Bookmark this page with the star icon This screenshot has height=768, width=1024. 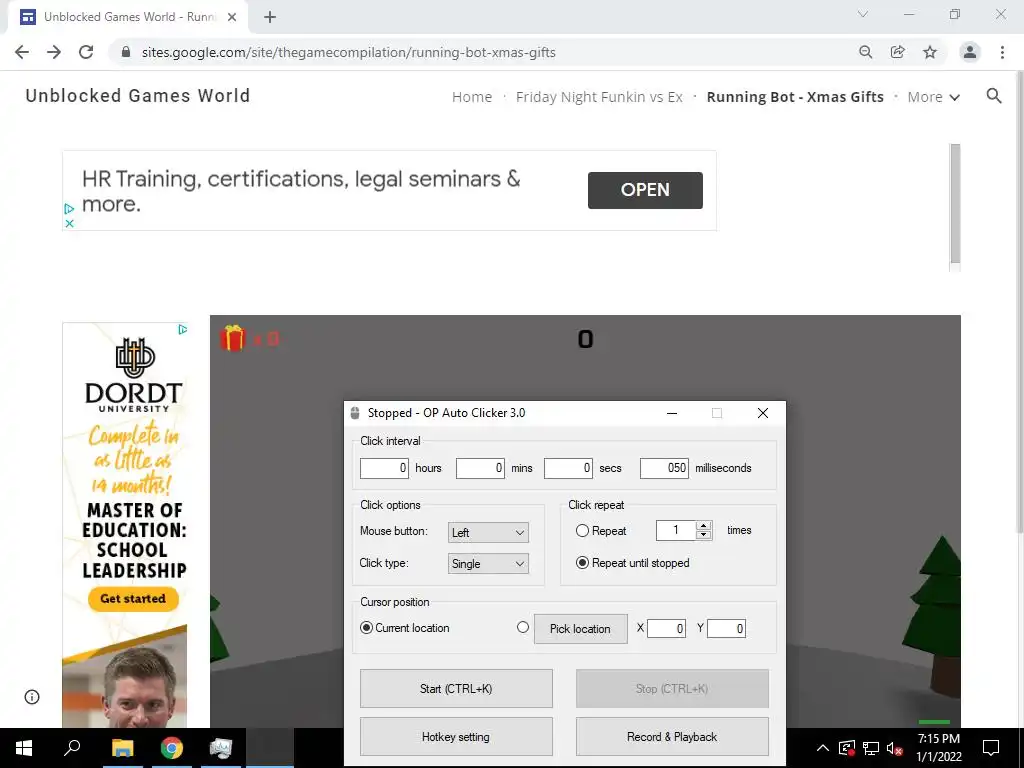coord(930,52)
